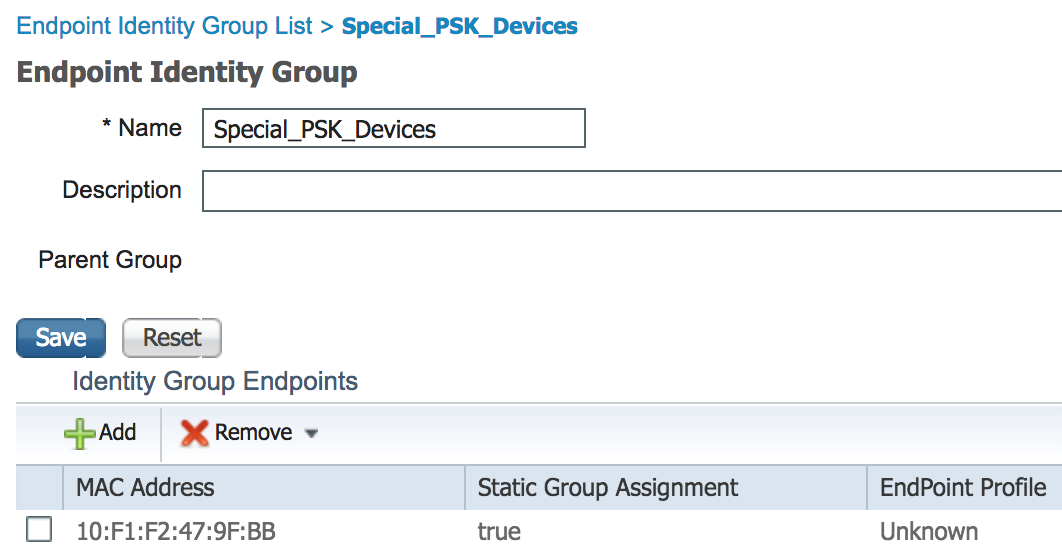This screenshot has width=1062, height=558.
Task: Click the Add endpoint label
Action: click(117, 432)
